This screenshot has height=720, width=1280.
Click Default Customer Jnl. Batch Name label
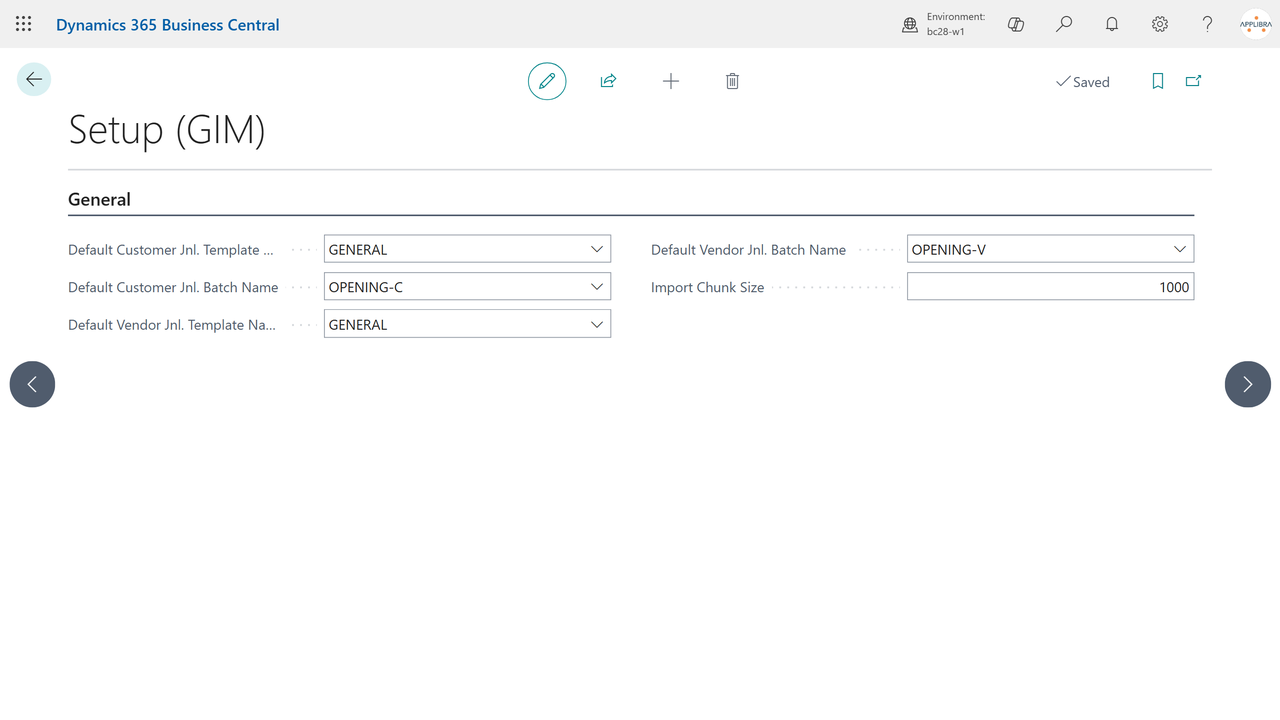point(173,287)
